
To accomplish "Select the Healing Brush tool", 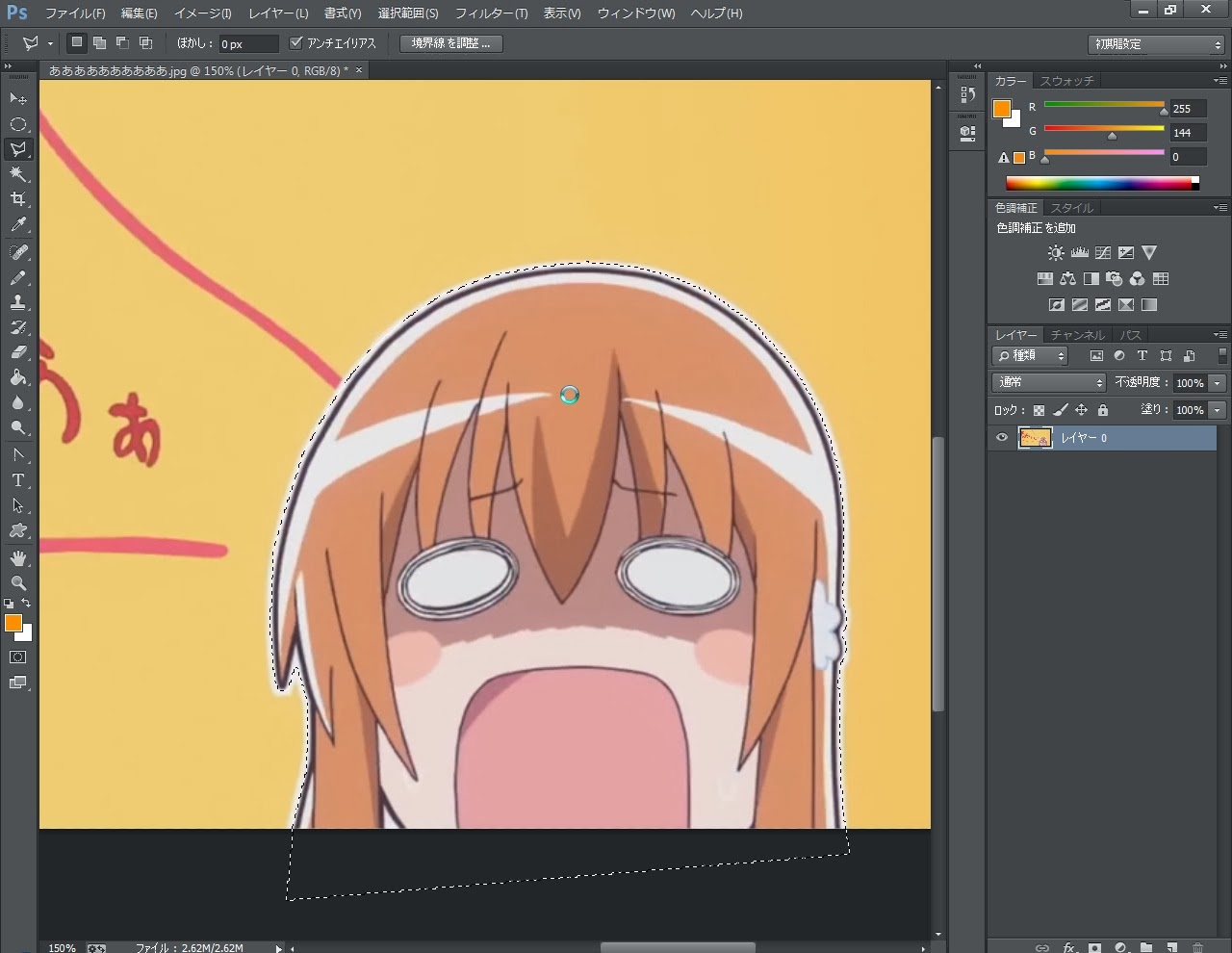I will (x=18, y=252).
